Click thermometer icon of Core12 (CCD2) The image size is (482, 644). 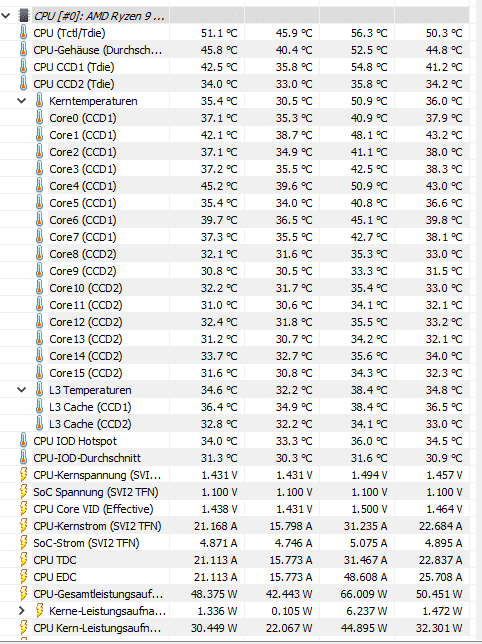[39, 322]
